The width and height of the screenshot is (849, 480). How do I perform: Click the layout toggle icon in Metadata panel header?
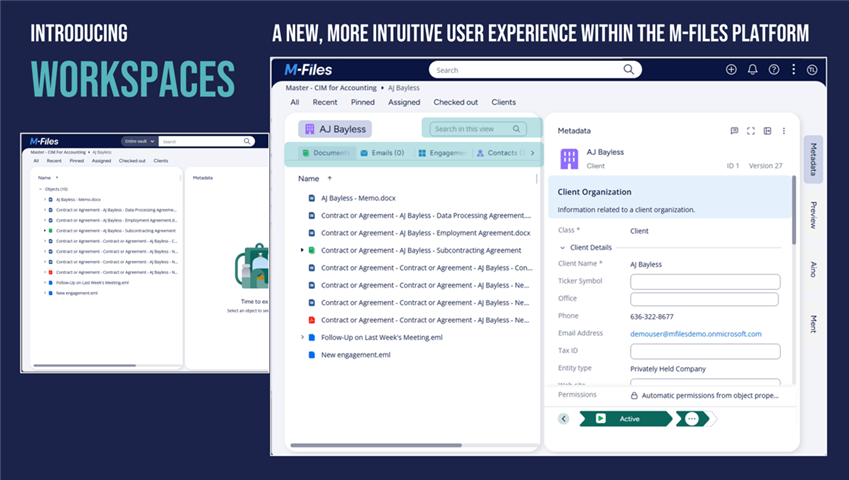pos(767,131)
